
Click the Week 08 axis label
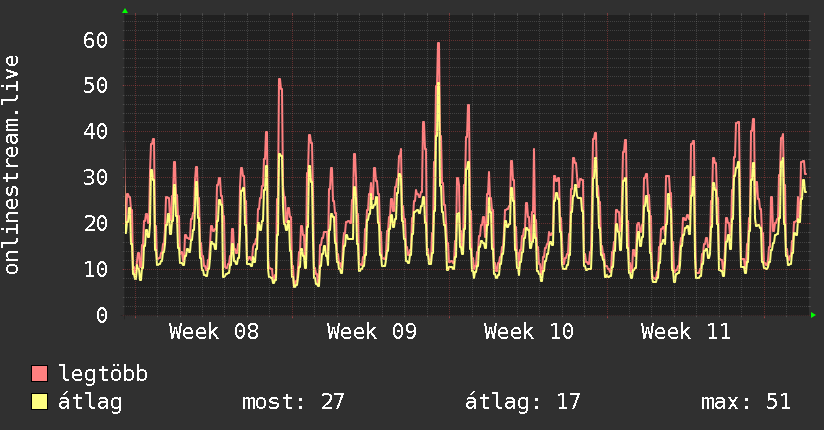click(x=214, y=332)
